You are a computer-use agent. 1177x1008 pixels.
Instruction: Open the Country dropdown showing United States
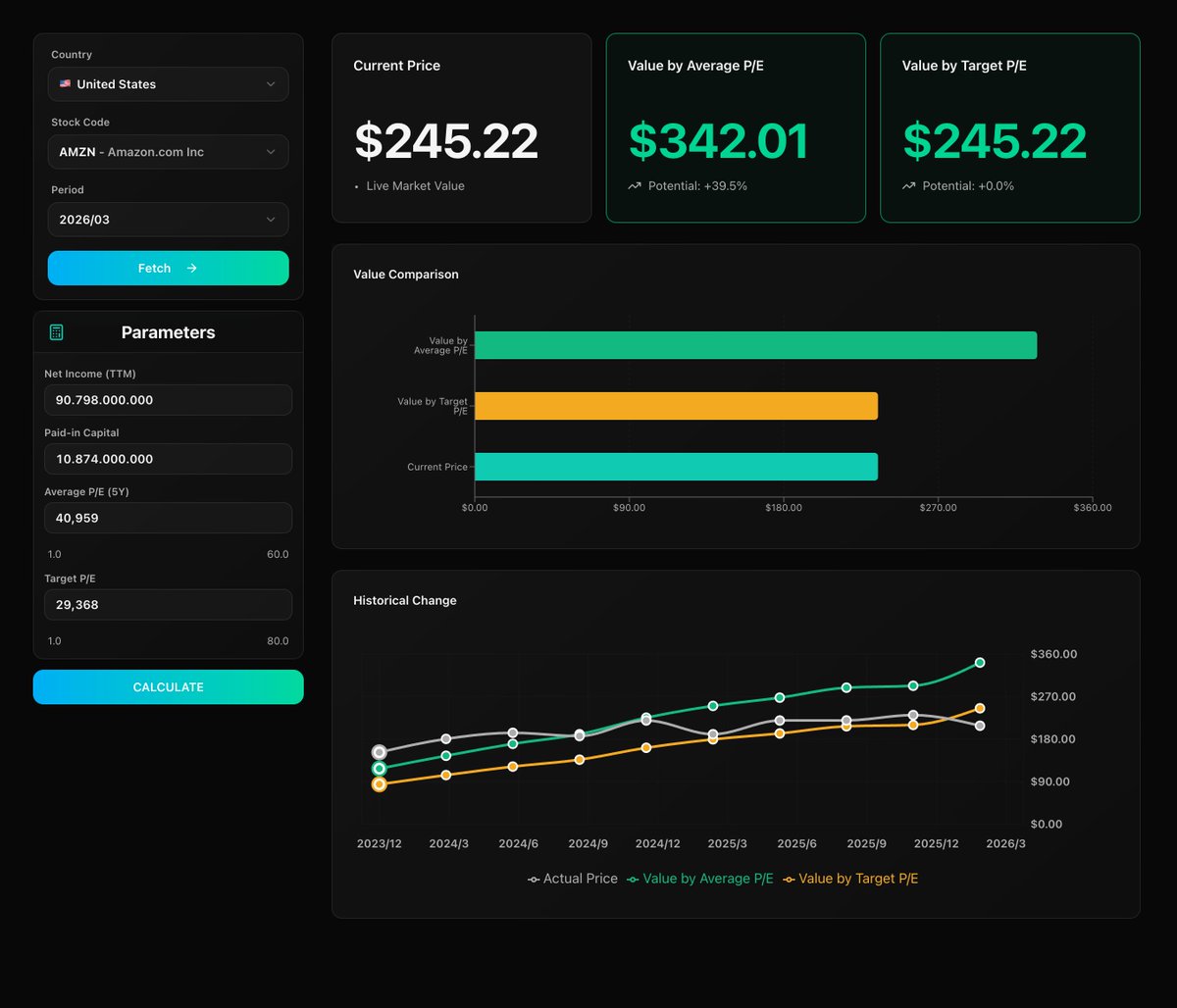coord(169,84)
